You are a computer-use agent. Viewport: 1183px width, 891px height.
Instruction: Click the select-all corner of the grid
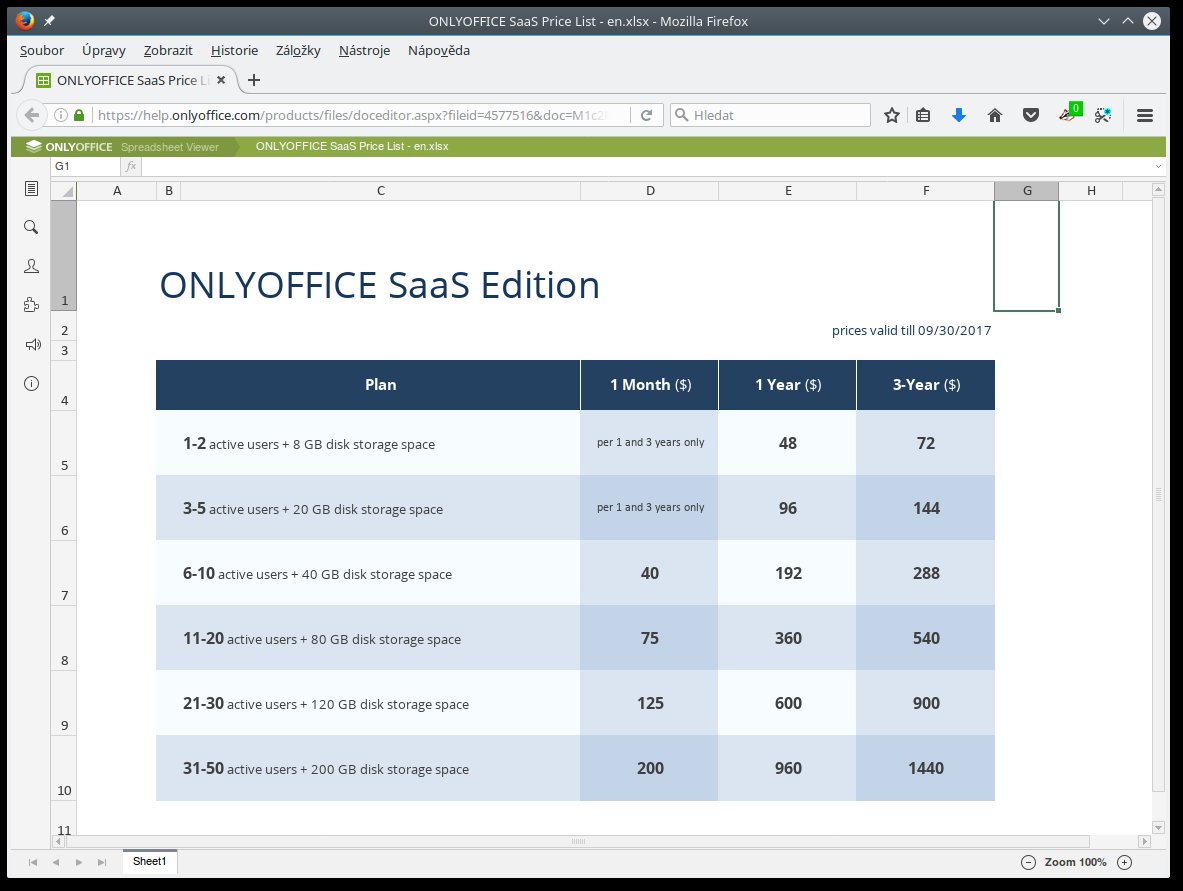pos(64,191)
